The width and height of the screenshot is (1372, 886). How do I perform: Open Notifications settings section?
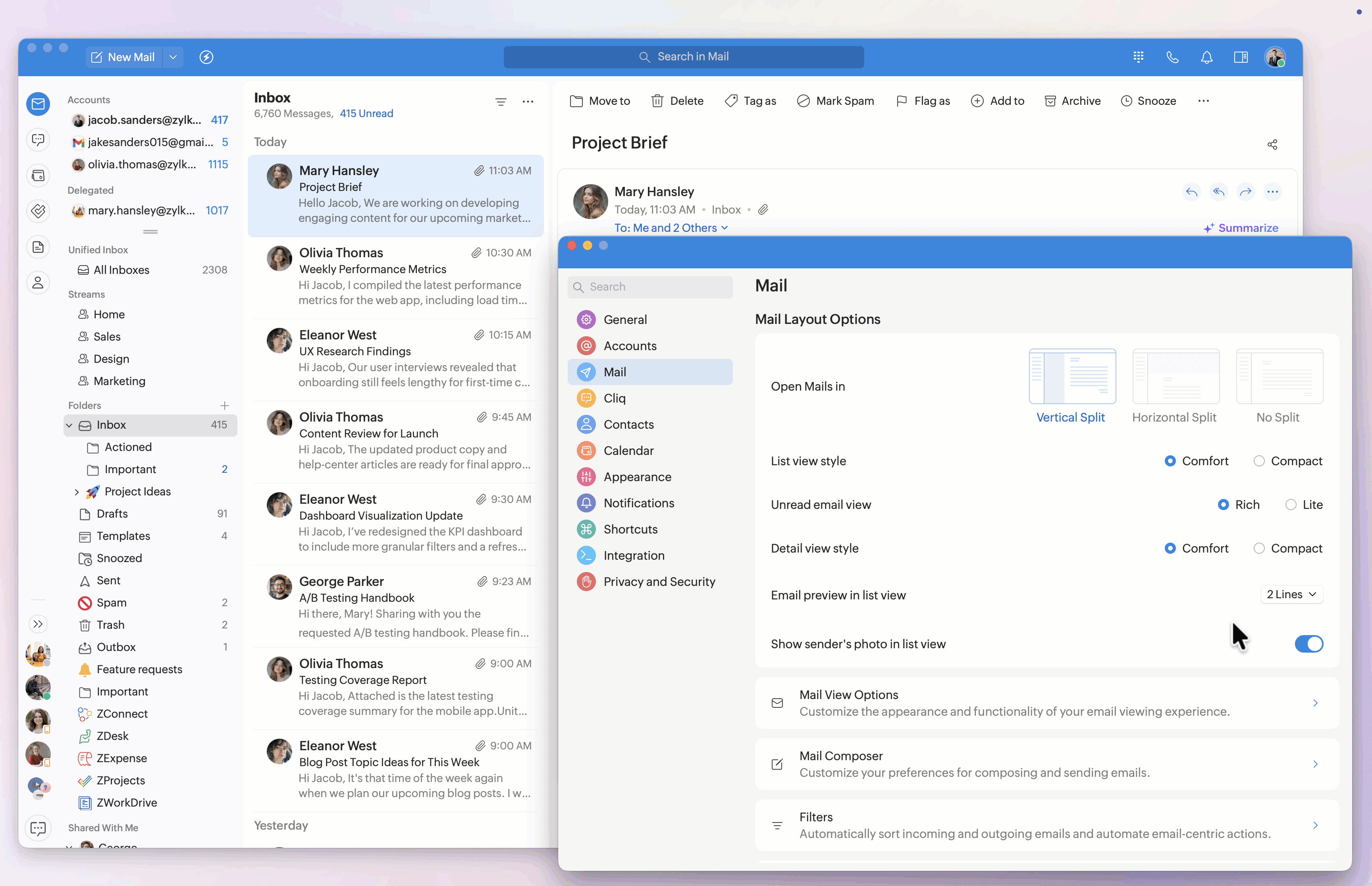pos(638,503)
